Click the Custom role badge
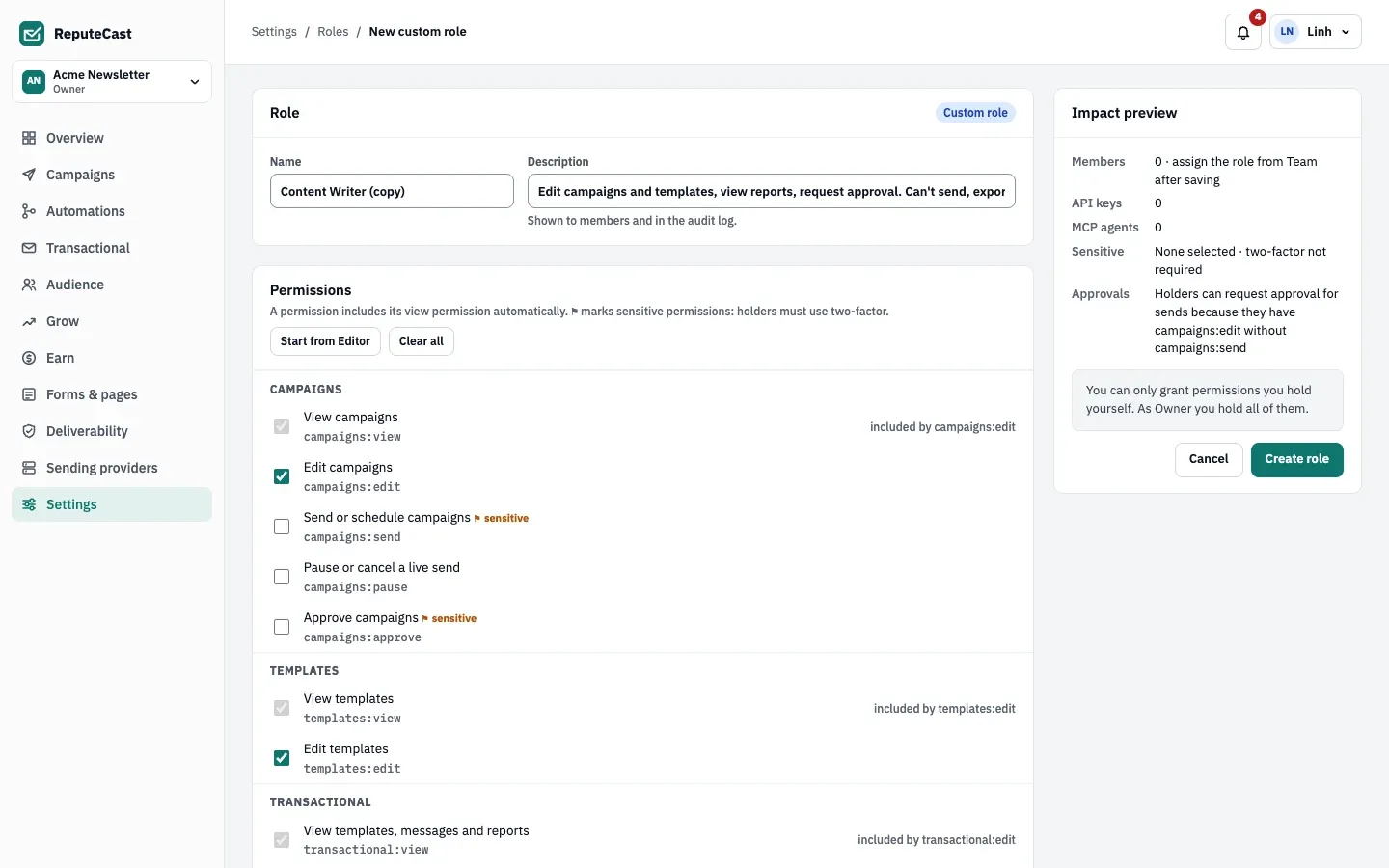The image size is (1389, 868). coord(975,113)
